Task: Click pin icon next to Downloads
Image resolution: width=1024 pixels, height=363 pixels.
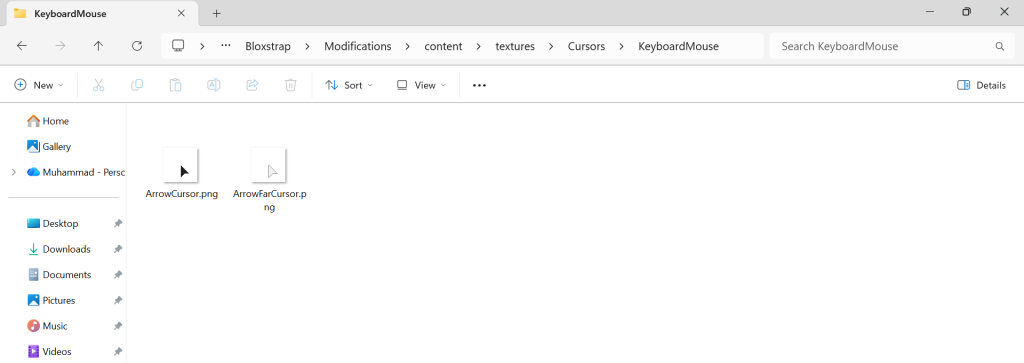Action: (118, 249)
